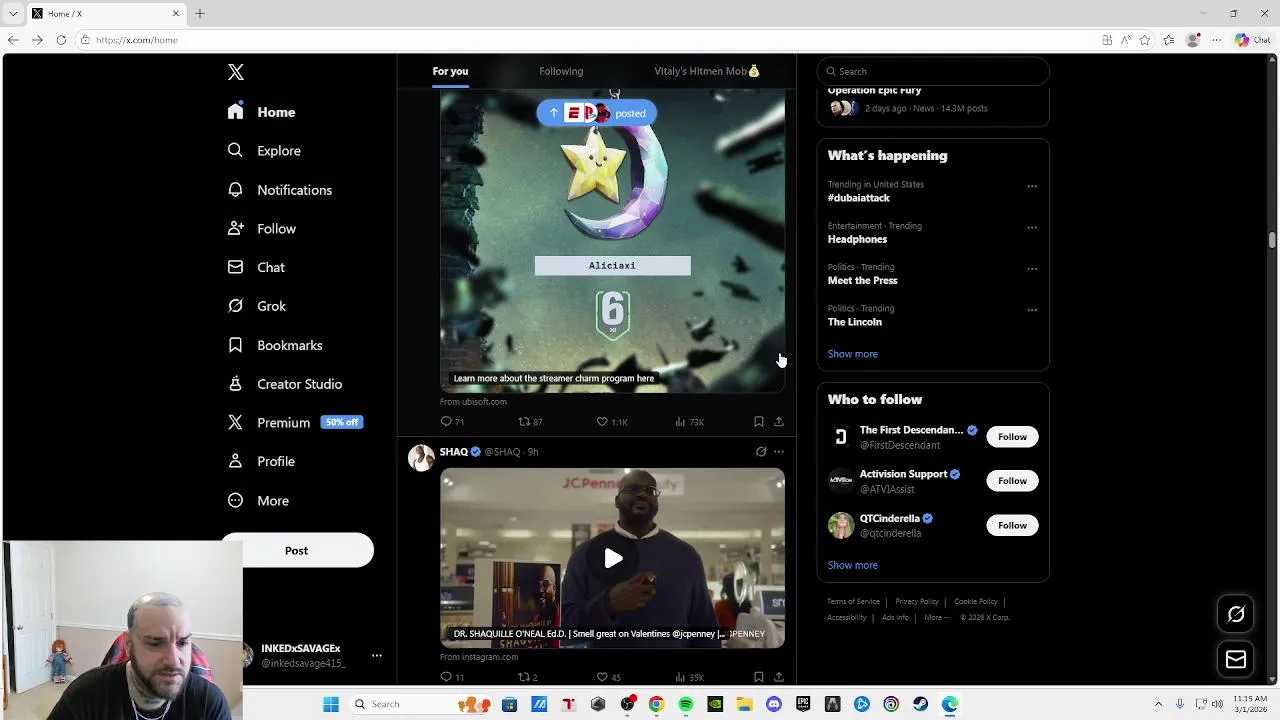This screenshot has height=720, width=1280.
Task: Open the browser Favorites list icon
Action: pyautogui.click(x=1169, y=40)
